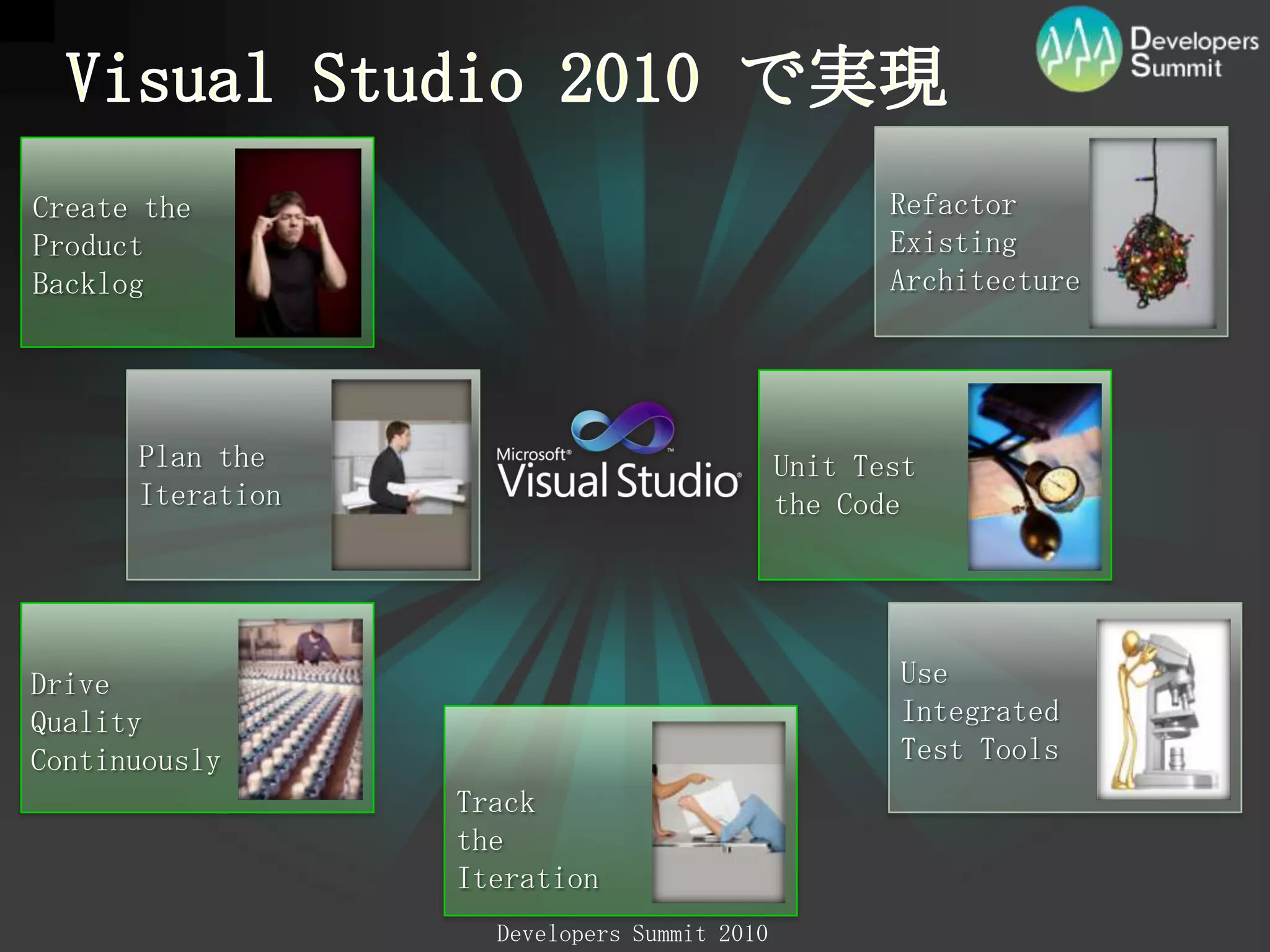The height and width of the screenshot is (952, 1270).
Task: Click 'Refactor Existing Architecture' text
Action: (985, 242)
